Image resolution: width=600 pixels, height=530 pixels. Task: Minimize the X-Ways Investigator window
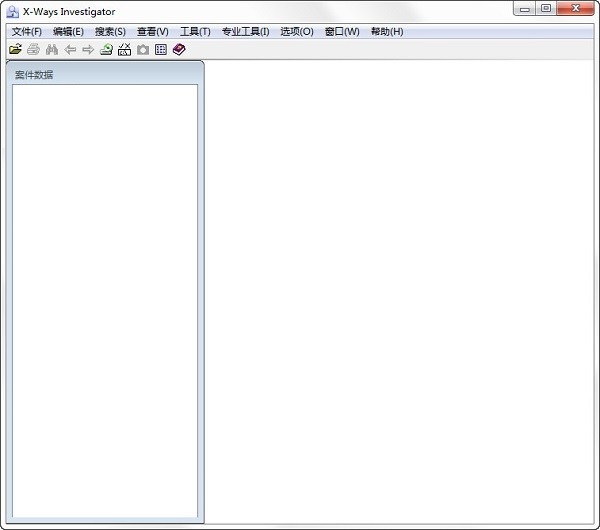click(x=525, y=8)
